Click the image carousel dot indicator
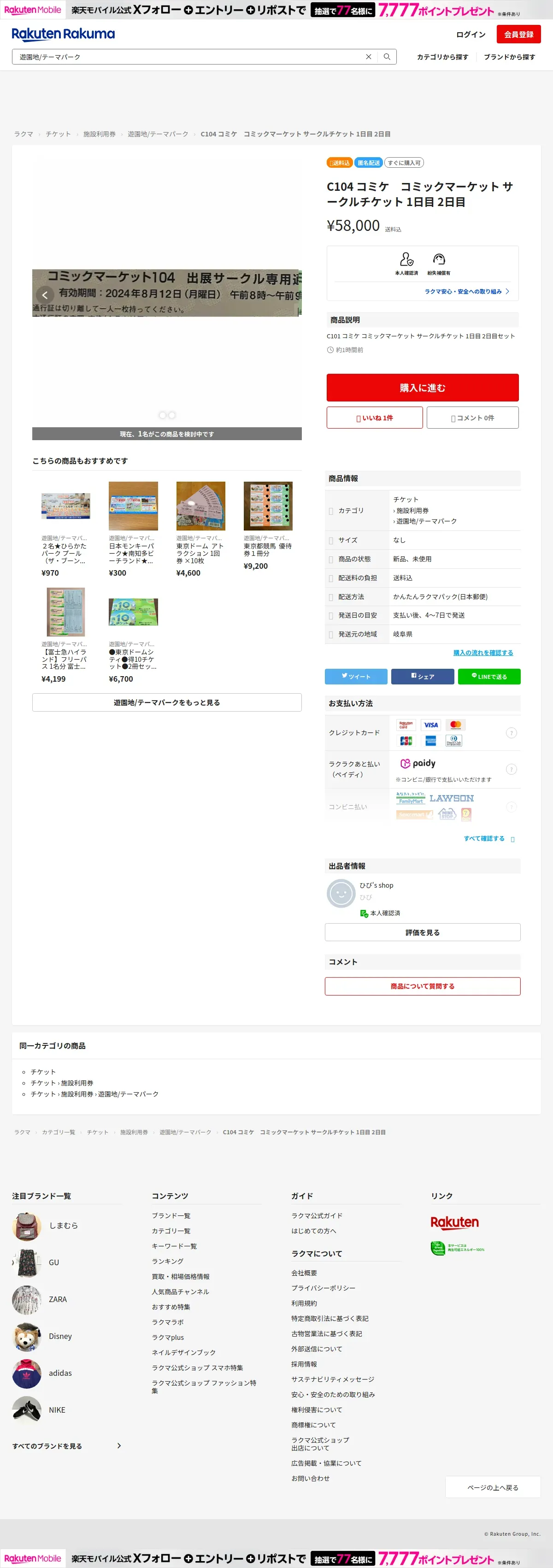553x1568 pixels. click(x=167, y=415)
